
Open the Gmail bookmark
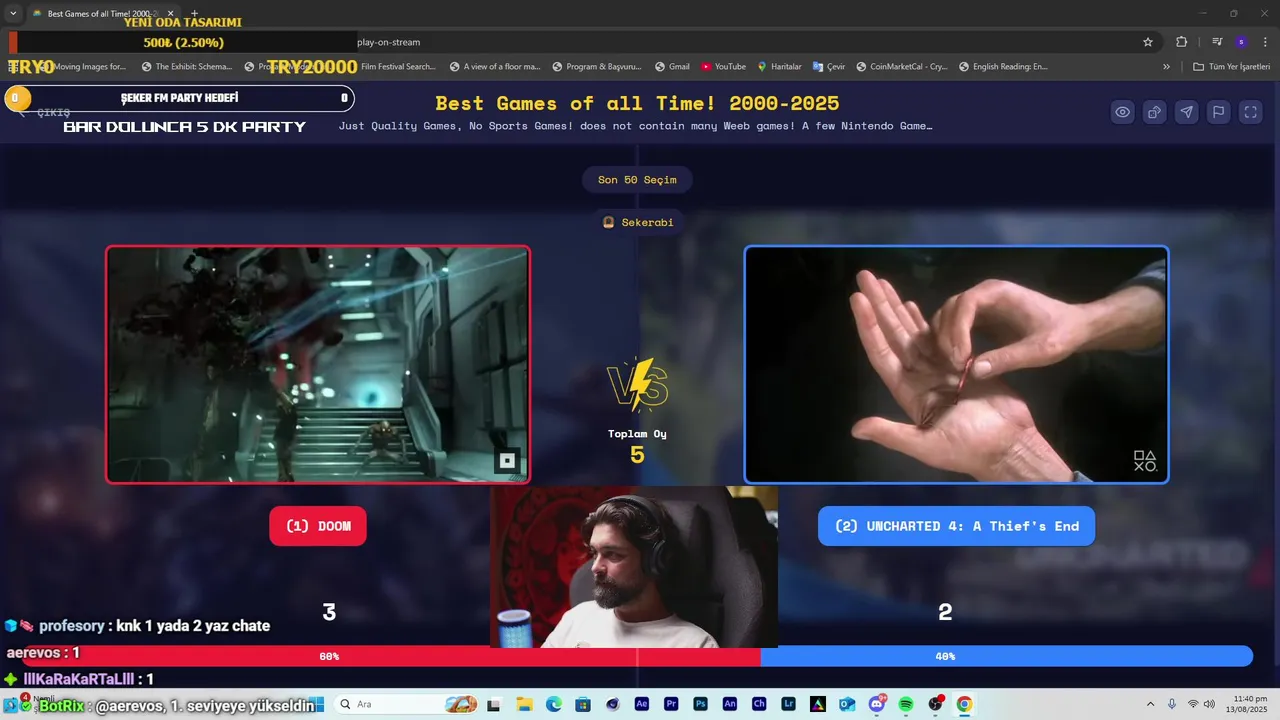pos(672,67)
